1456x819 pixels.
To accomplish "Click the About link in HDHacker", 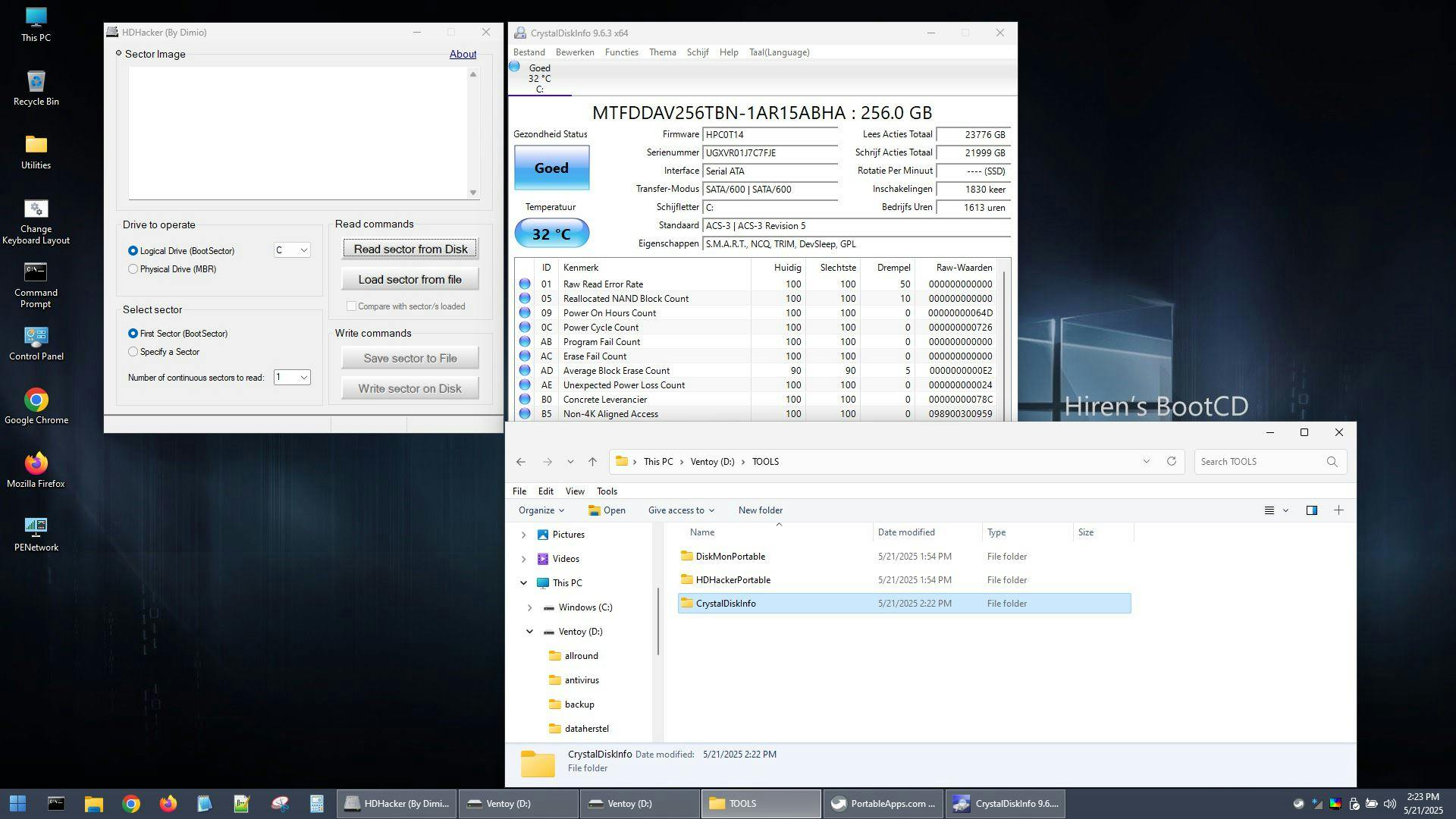I will pos(463,55).
